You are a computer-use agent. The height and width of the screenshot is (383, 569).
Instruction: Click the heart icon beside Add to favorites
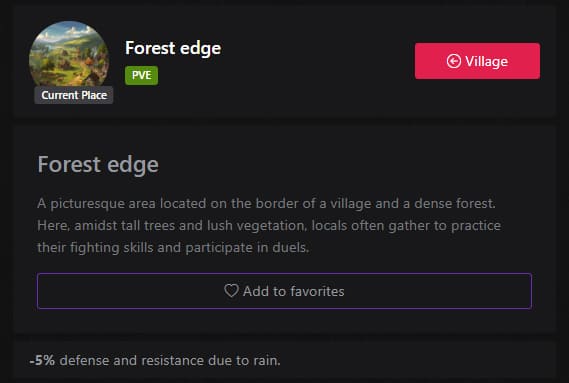pyautogui.click(x=231, y=291)
